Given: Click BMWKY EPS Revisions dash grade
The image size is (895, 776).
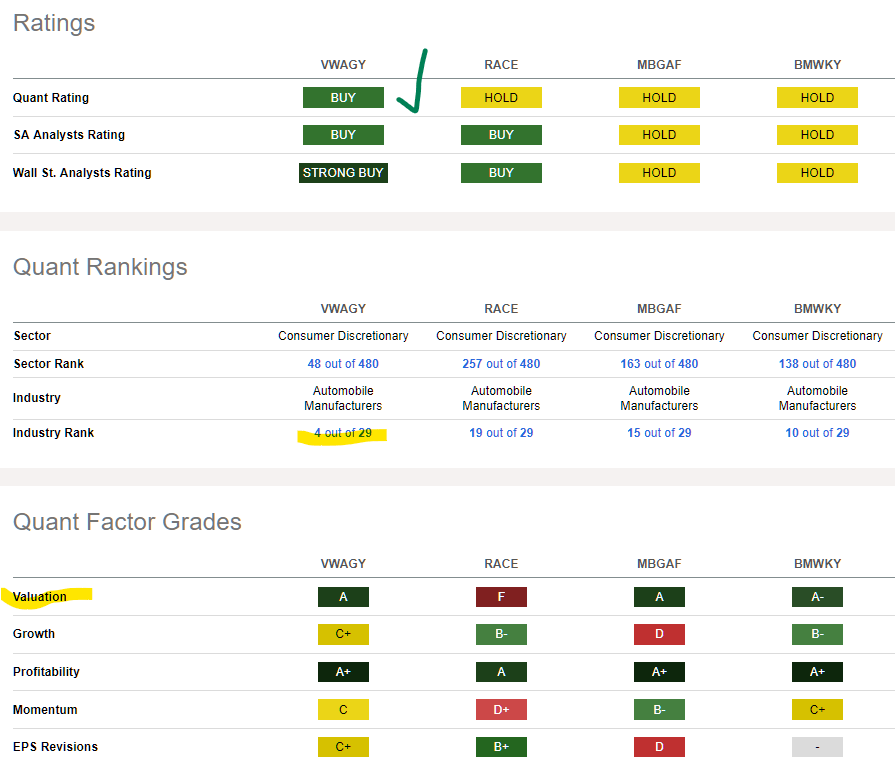Looking at the screenshot, I should point(817,747).
